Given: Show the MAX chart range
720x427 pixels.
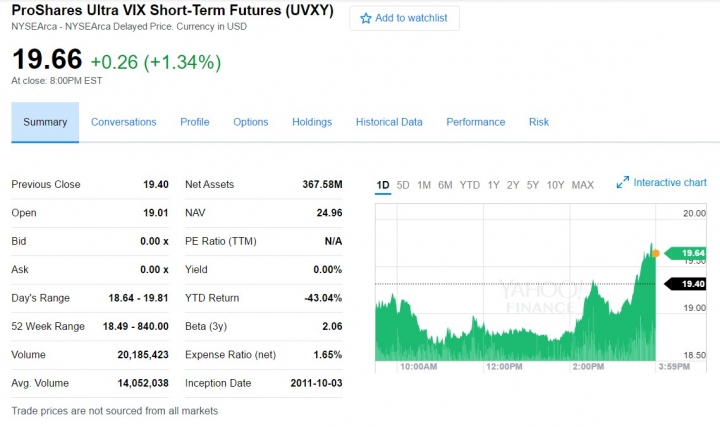Looking at the screenshot, I should click(x=583, y=185).
